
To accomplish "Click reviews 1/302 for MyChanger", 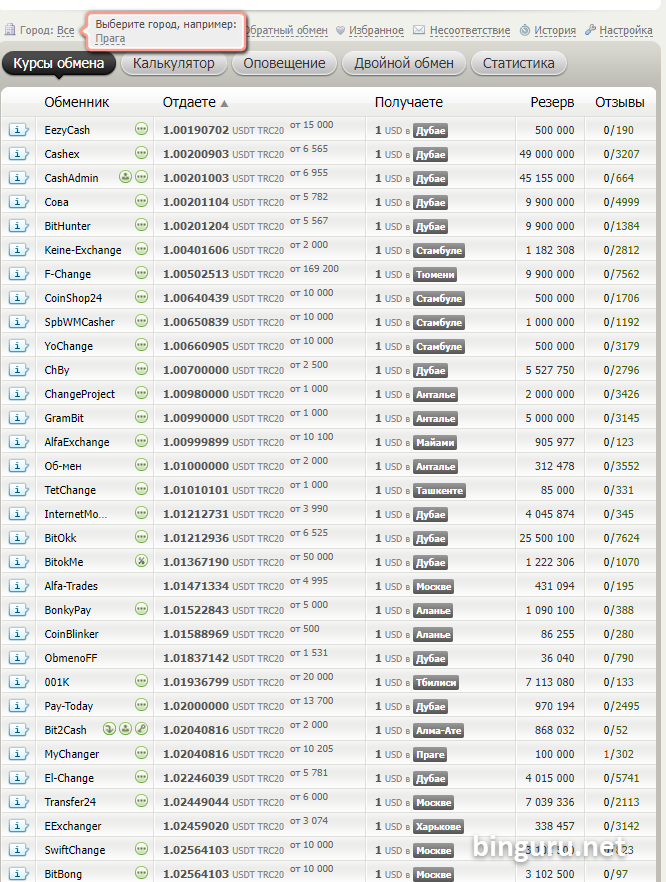I will (619, 754).
